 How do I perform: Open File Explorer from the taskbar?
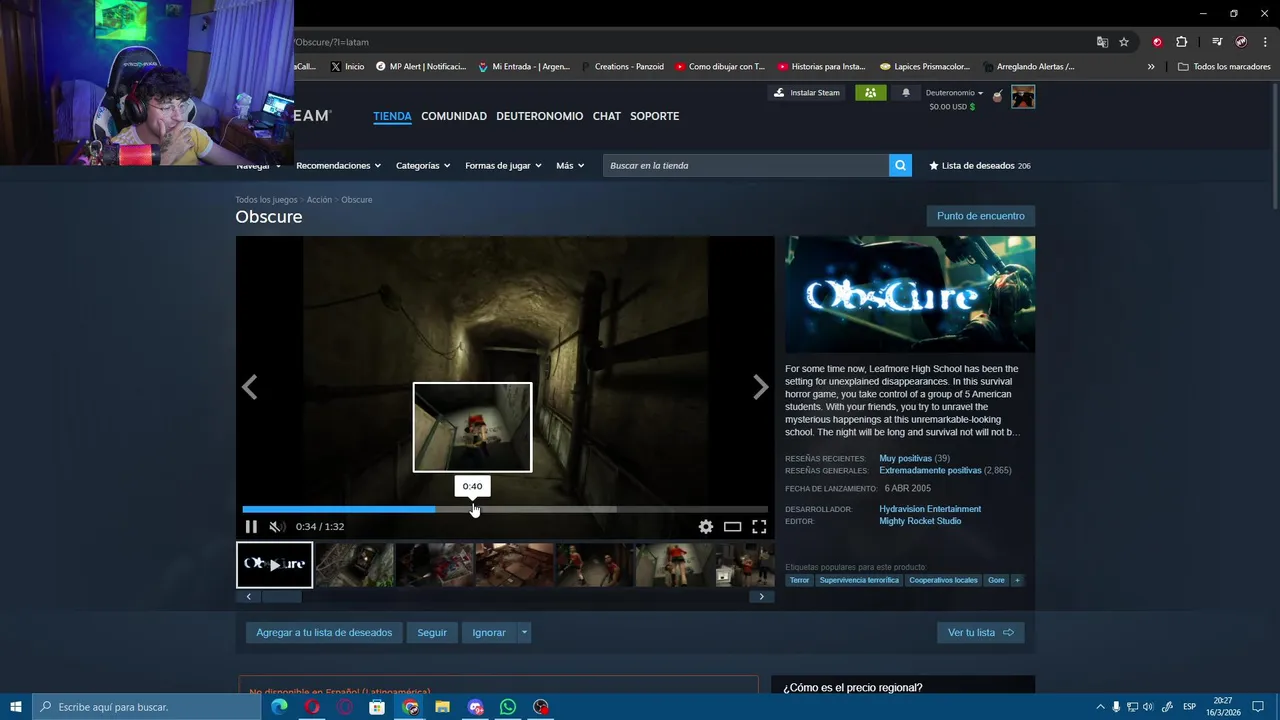[442, 707]
